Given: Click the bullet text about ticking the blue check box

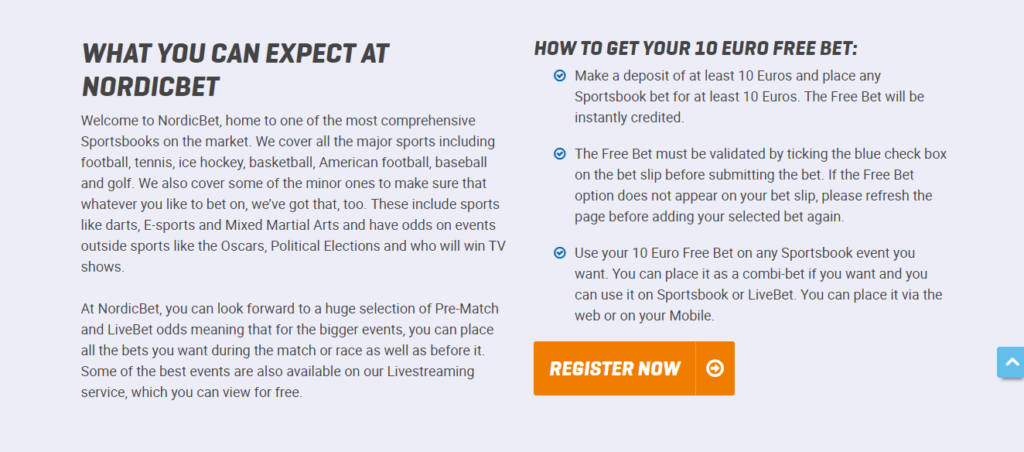Looking at the screenshot, I should click(x=761, y=186).
